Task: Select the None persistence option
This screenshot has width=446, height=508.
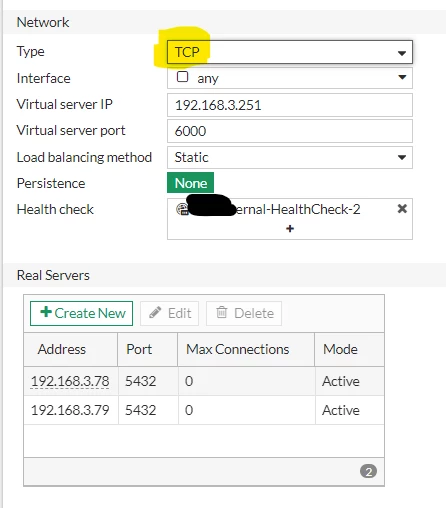Action: pos(190,183)
